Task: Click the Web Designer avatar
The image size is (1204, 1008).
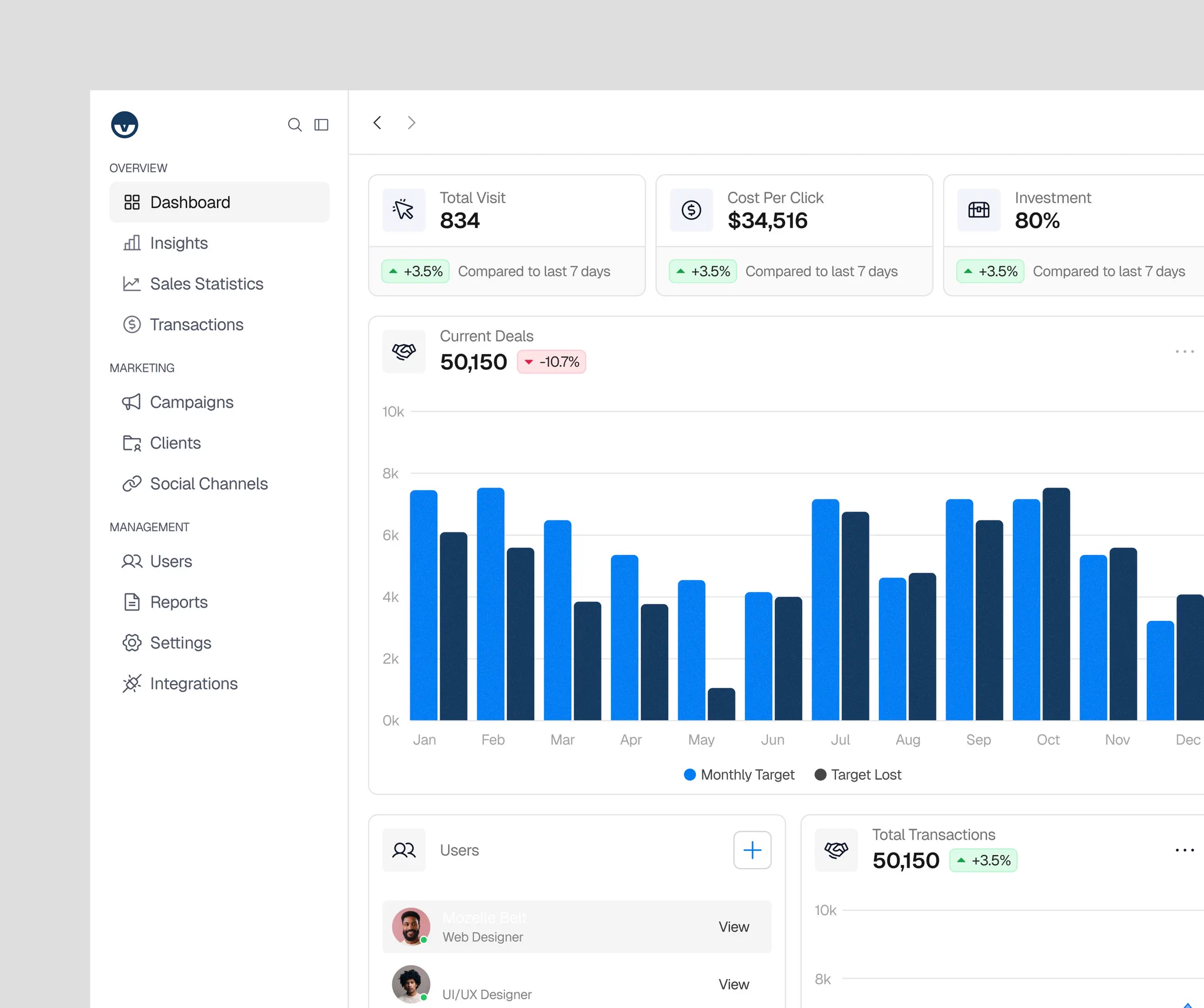Action: (411, 927)
